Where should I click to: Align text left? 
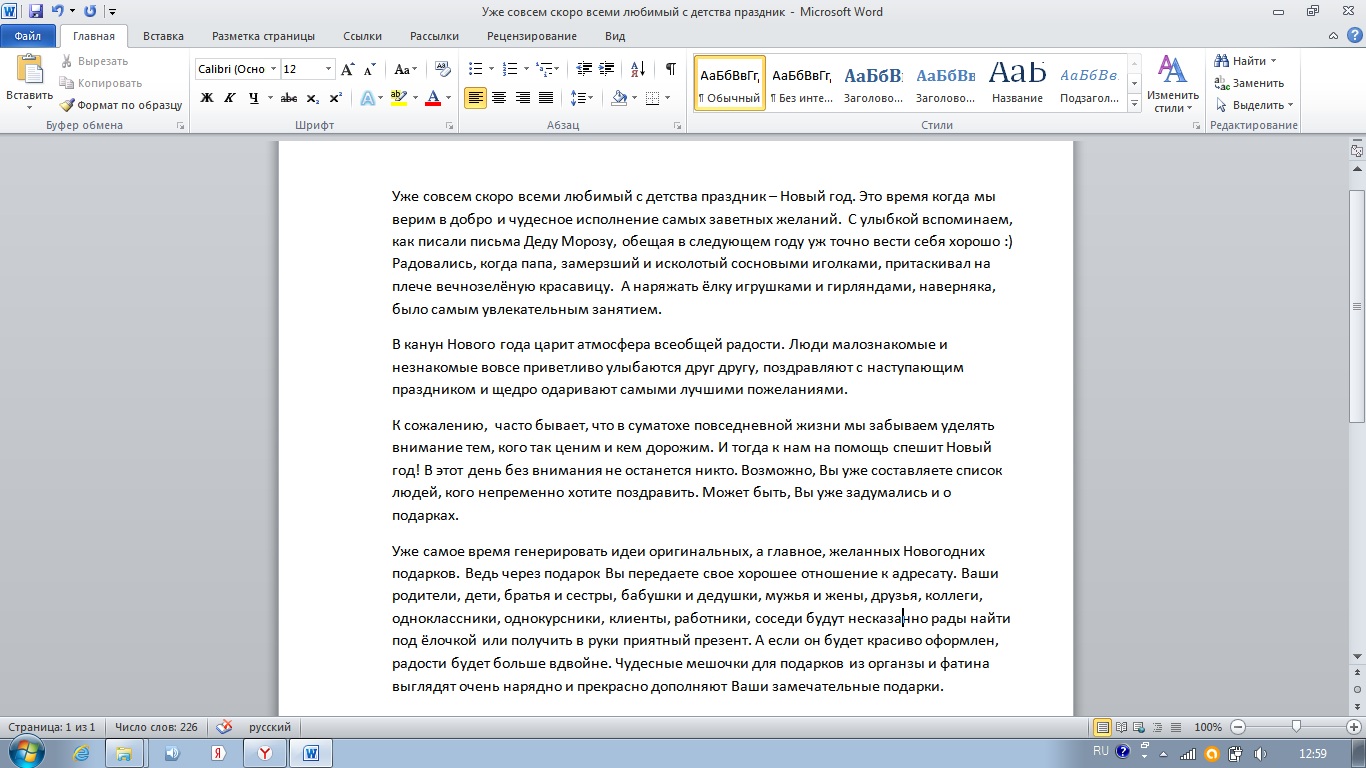(475, 98)
